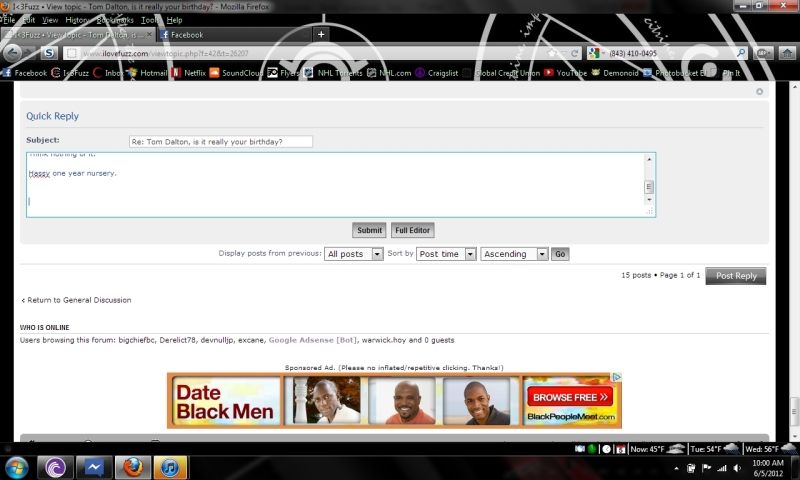The width and height of the screenshot is (800, 480).
Task: Submit the quick reply
Action: [369, 230]
